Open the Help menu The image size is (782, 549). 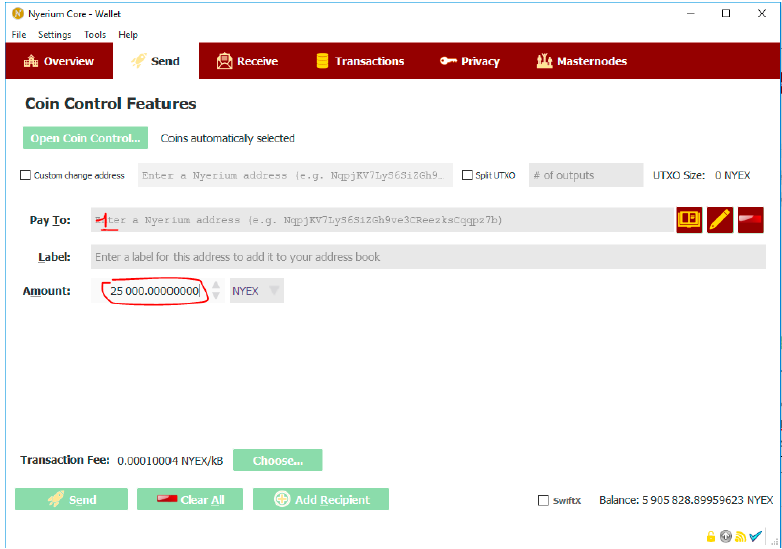(128, 34)
